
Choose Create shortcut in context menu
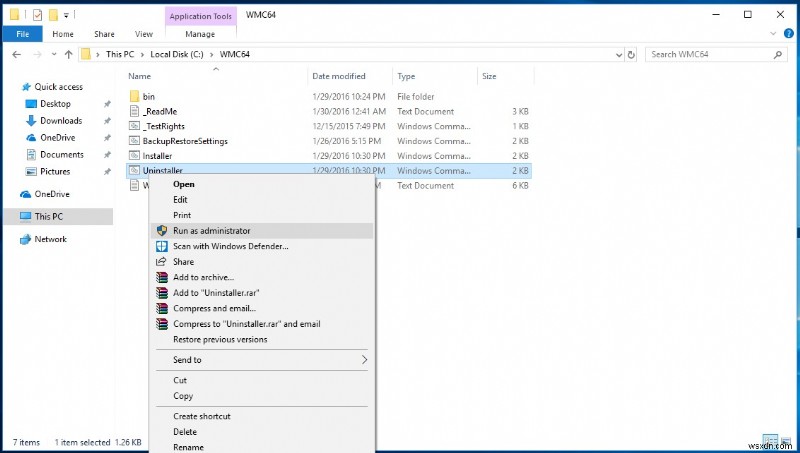point(262,416)
